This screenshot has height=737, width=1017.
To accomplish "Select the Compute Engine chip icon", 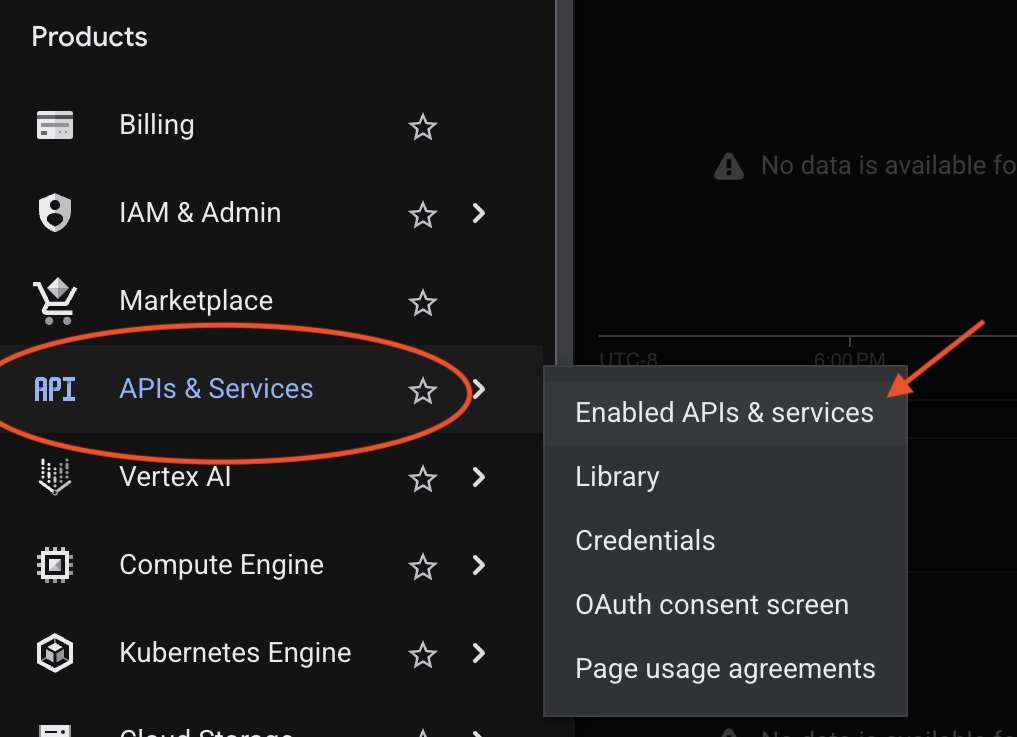I will coord(54,565).
